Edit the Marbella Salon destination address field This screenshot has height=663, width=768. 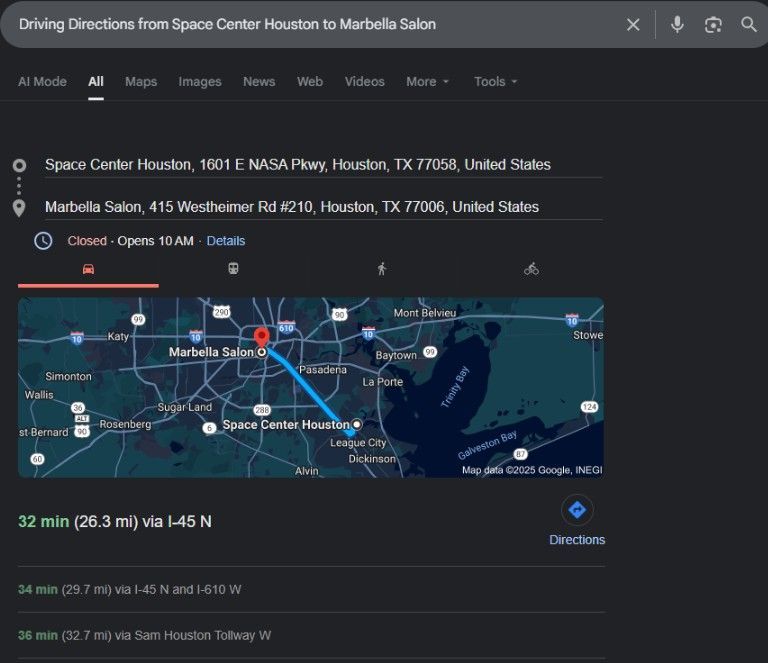click(x=323, y=207)
